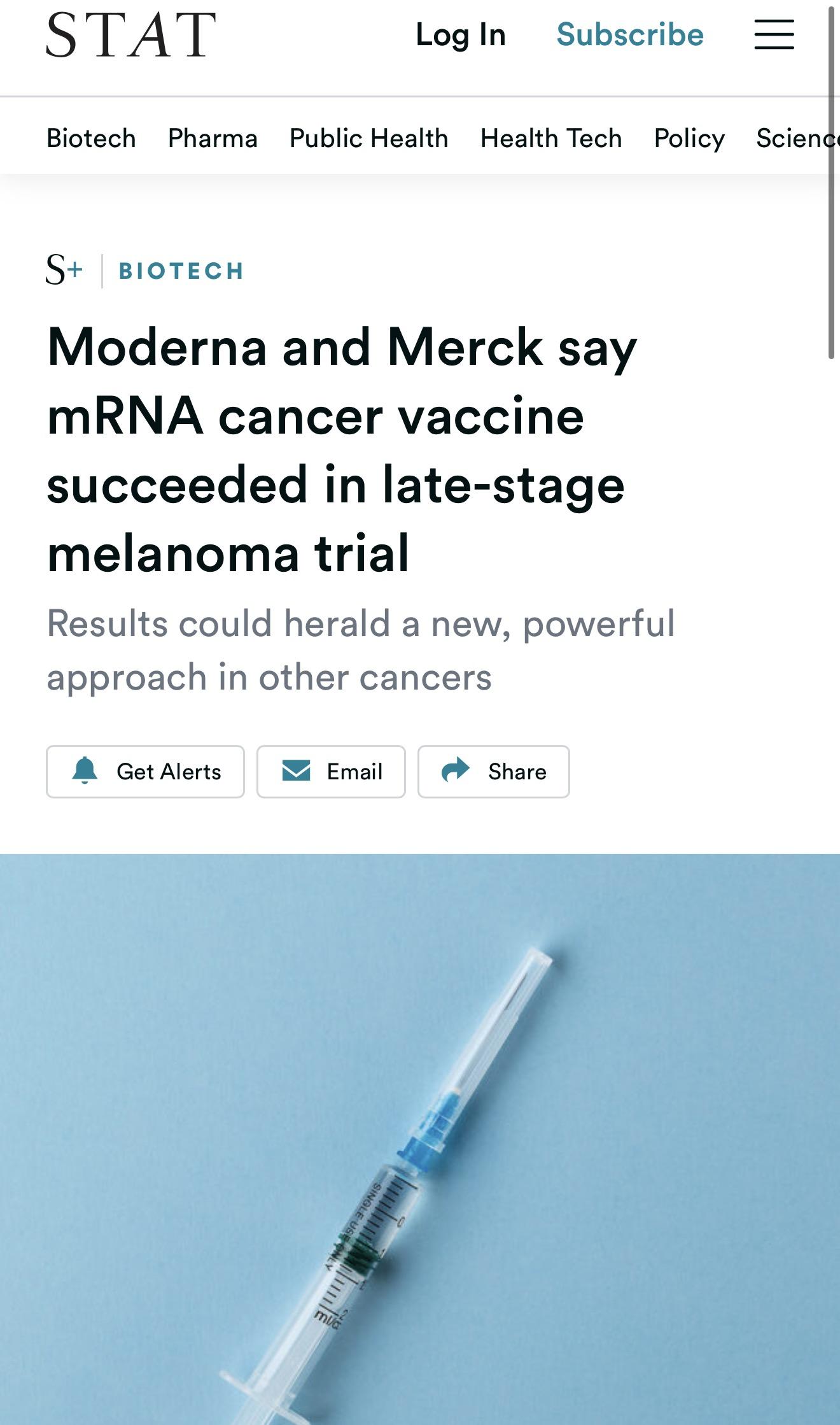Click the envelope icon in Email button

pyautogui.click(x=296, y=770)
